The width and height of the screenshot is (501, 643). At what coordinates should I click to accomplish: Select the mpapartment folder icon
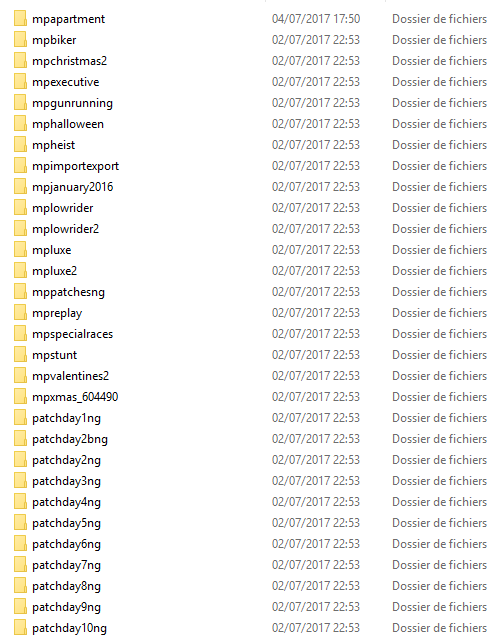20,19
